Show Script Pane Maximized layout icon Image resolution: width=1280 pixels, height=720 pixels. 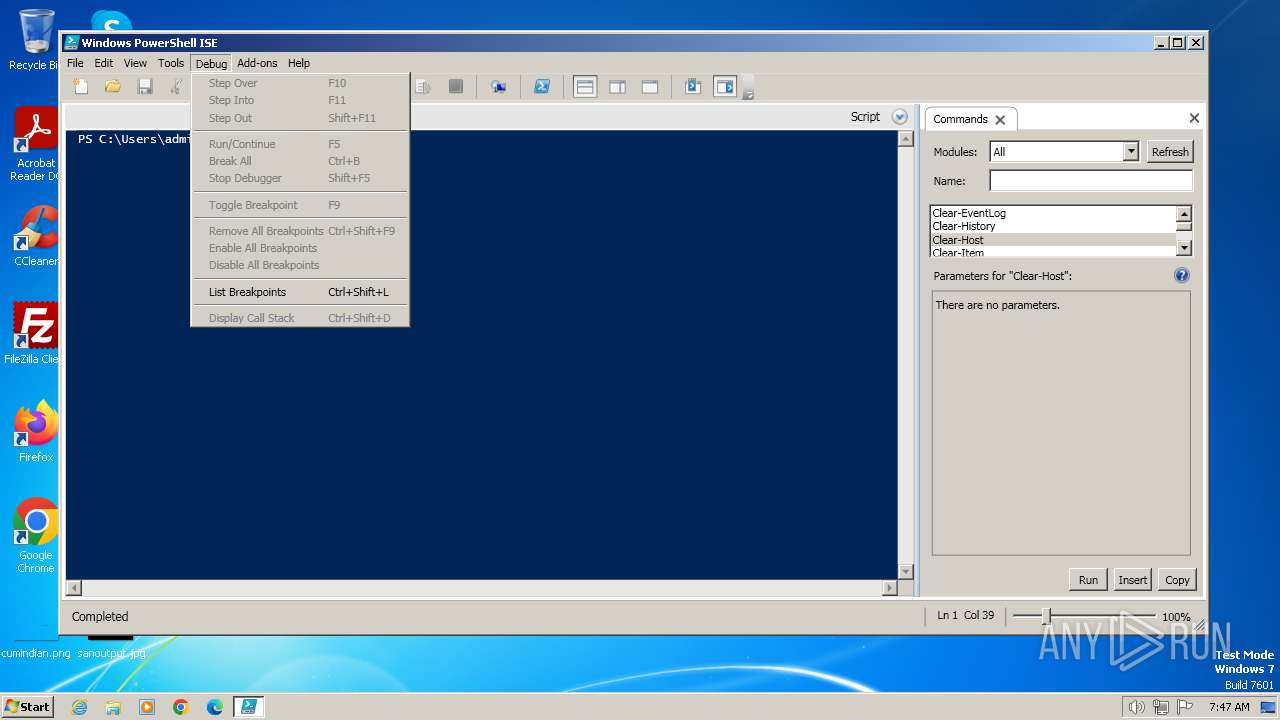pos(649,87)
